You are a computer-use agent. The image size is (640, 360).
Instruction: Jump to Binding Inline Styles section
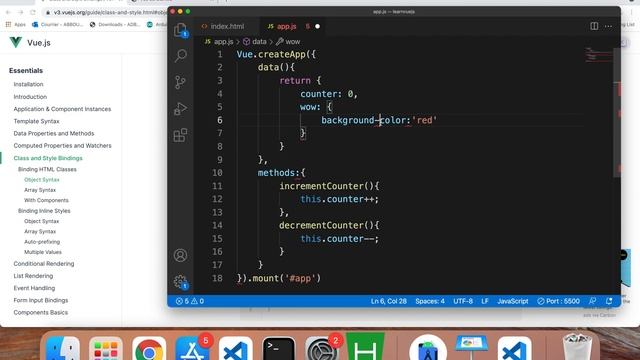(44, 211)
